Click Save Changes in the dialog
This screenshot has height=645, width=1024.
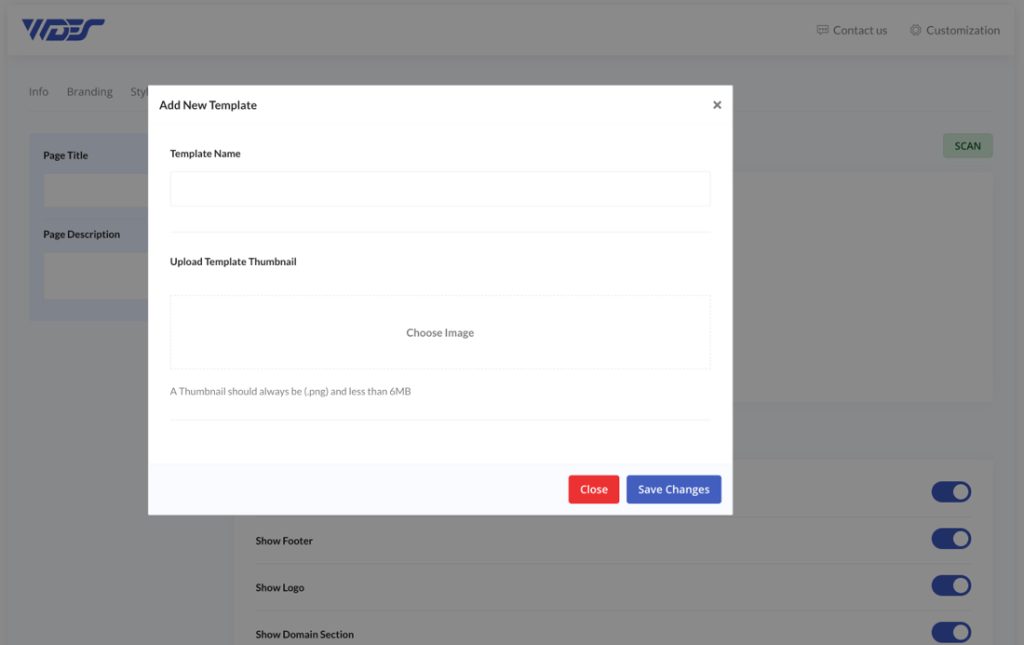[673, 489]
